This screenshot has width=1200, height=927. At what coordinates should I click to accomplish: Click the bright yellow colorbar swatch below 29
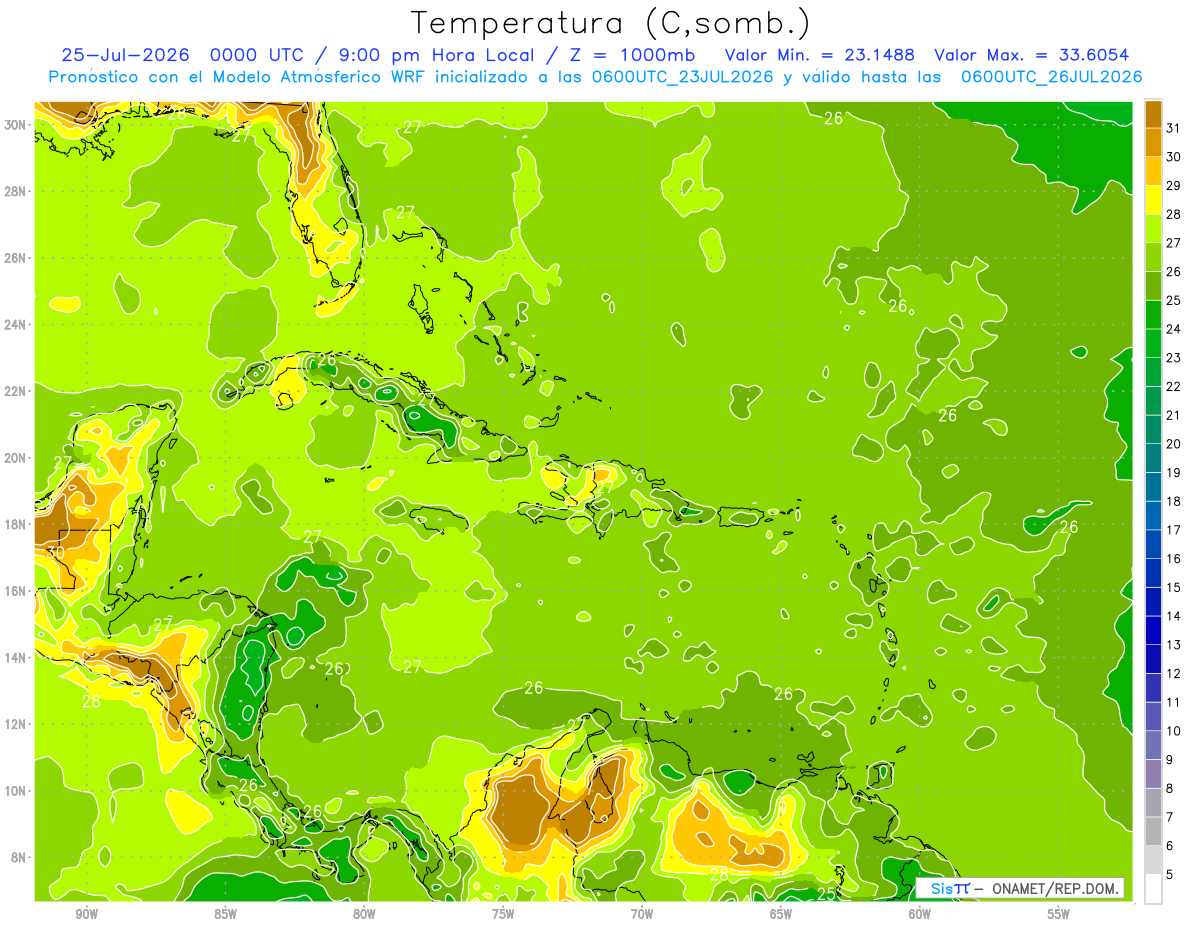pos(1153,200)
